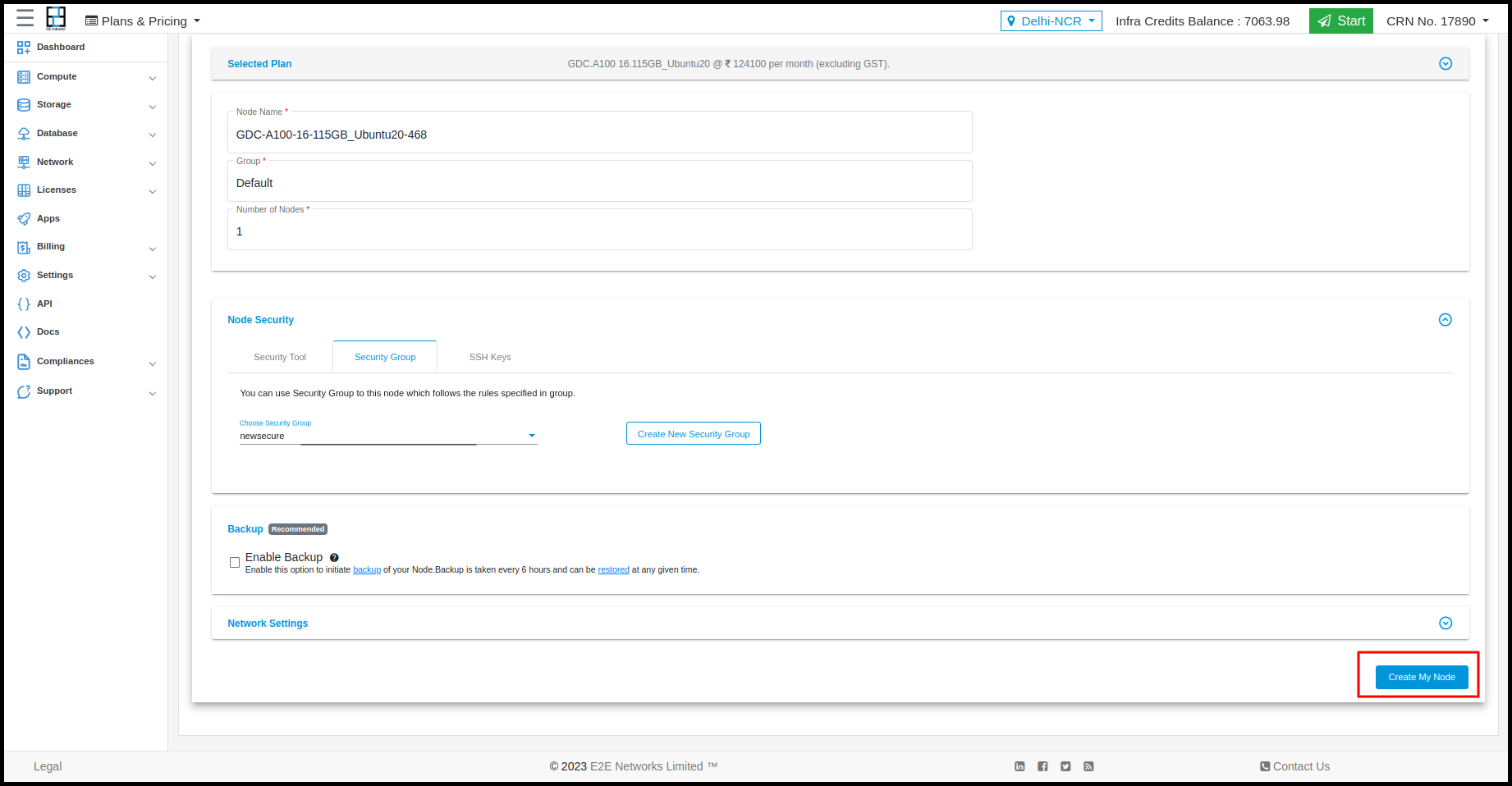Open the Delhi-NCR region dropdown
This screenshot has height=786, width=1512.
[1052, 21]
